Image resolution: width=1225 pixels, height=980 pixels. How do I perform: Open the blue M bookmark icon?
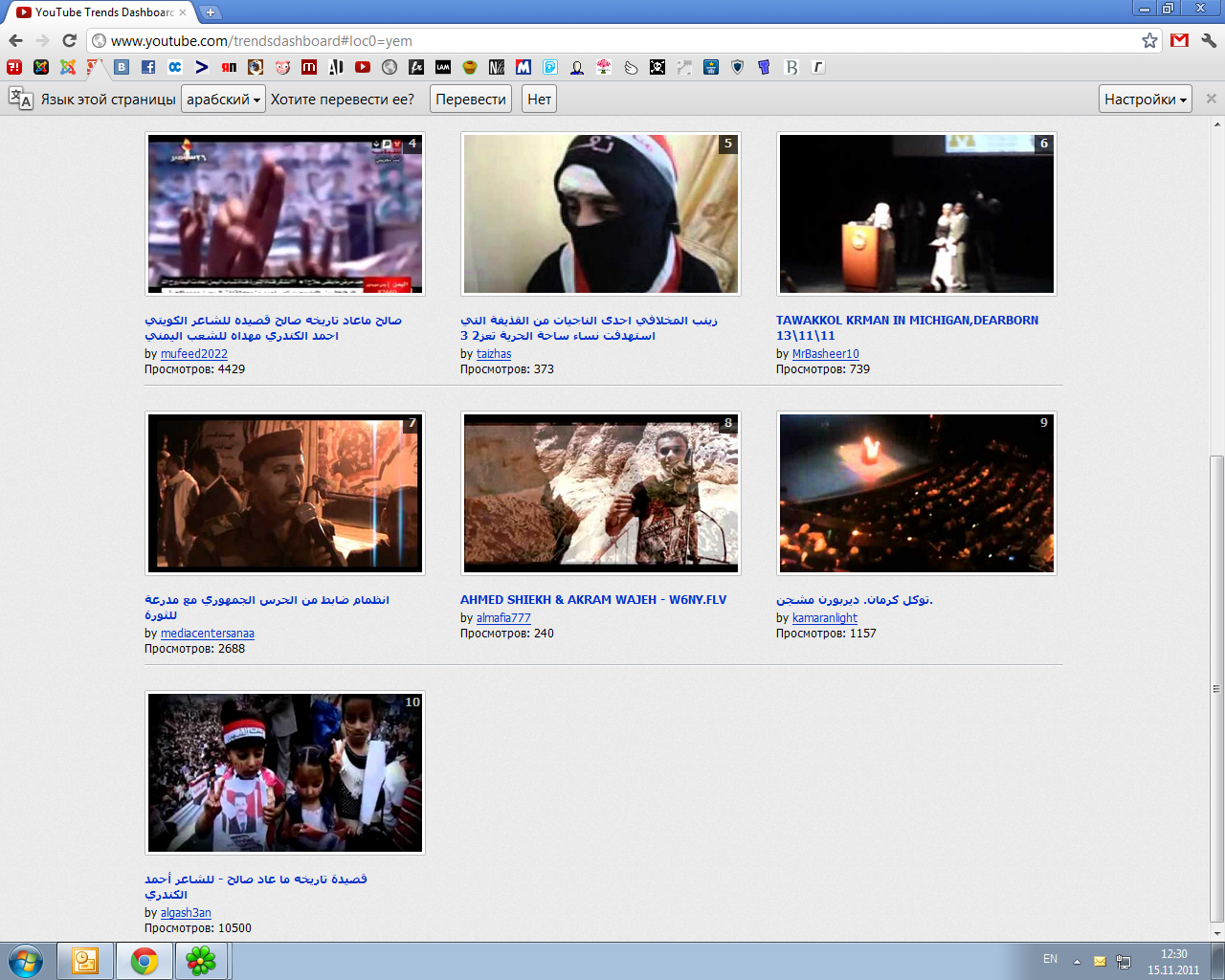click(x=523, y=67)
